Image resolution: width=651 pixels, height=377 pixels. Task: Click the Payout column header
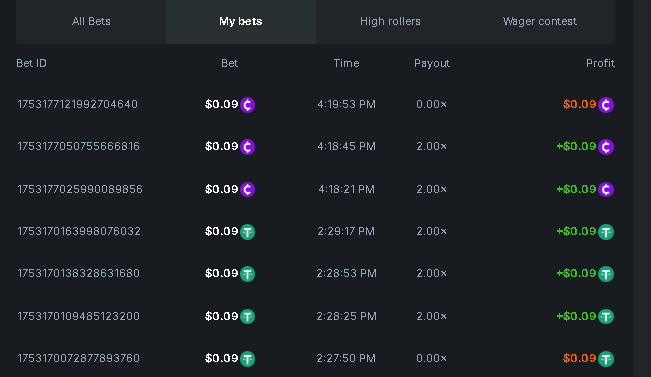432,64
